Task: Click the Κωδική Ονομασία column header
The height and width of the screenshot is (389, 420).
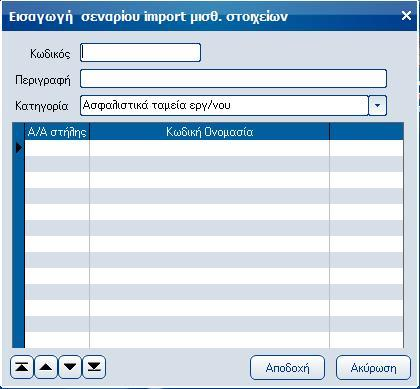Action: (209, 132)
